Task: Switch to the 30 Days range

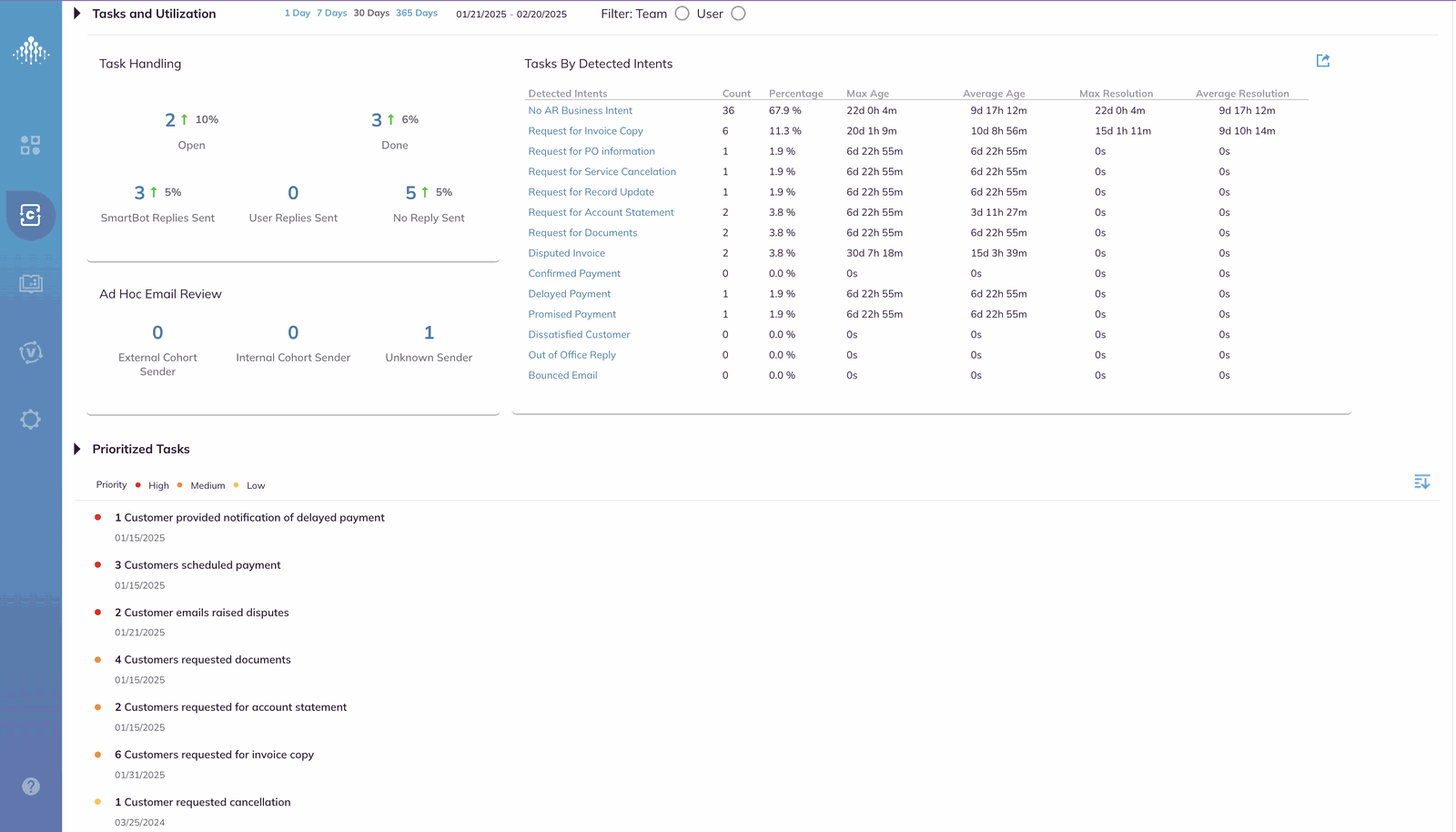Action: 371,14
